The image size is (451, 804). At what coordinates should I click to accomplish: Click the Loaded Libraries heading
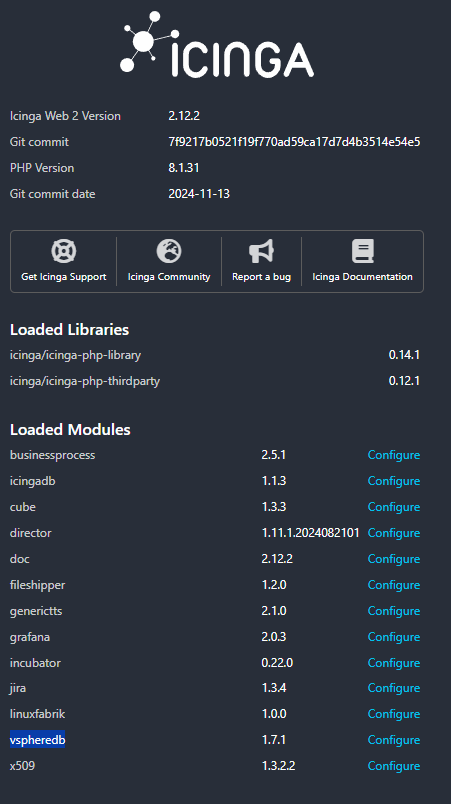[69, 330]
